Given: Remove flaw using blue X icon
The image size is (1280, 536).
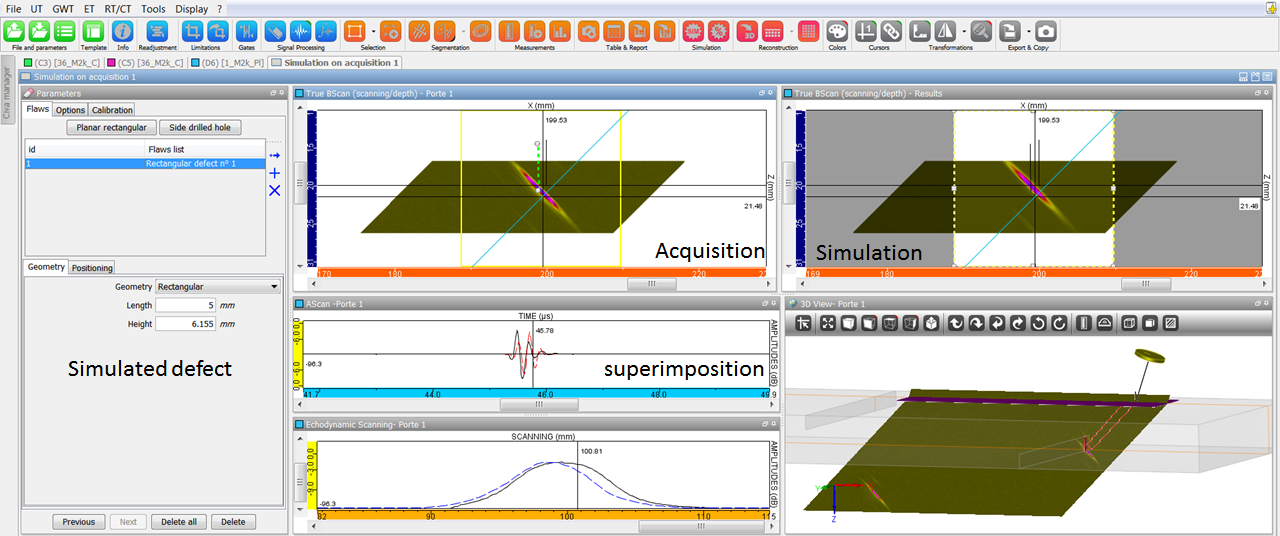Looking at the screenshot, I should [275, 190].
